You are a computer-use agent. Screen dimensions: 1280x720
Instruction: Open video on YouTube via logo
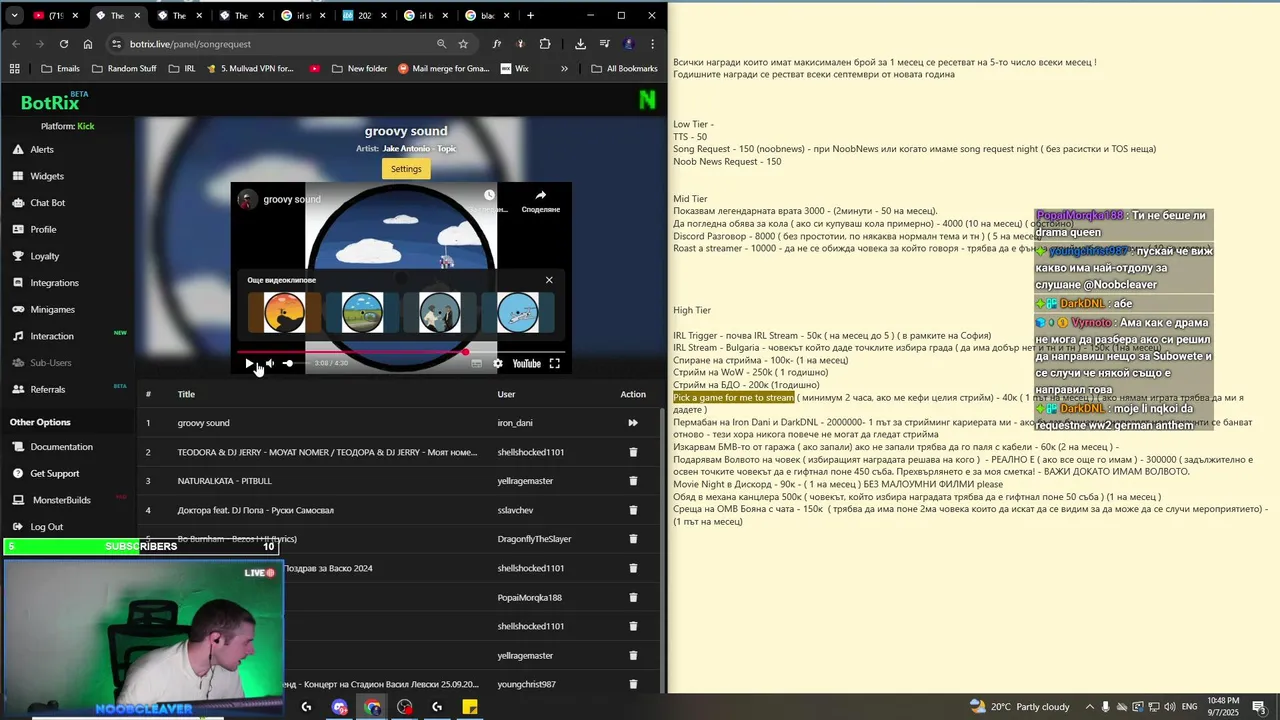(526, 363)
